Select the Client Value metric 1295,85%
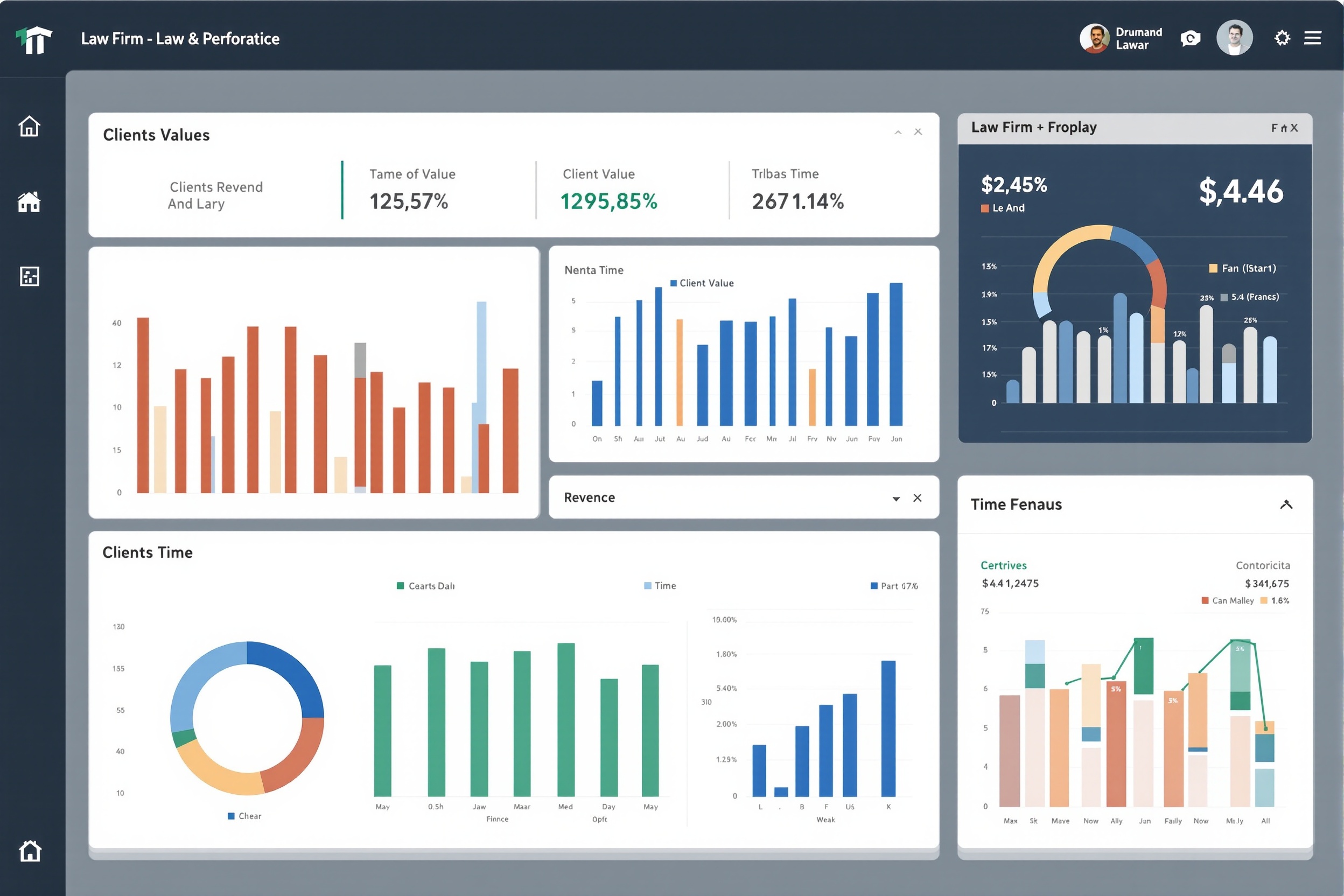The height and width of the screenshot is (896, 1344). 608,201
